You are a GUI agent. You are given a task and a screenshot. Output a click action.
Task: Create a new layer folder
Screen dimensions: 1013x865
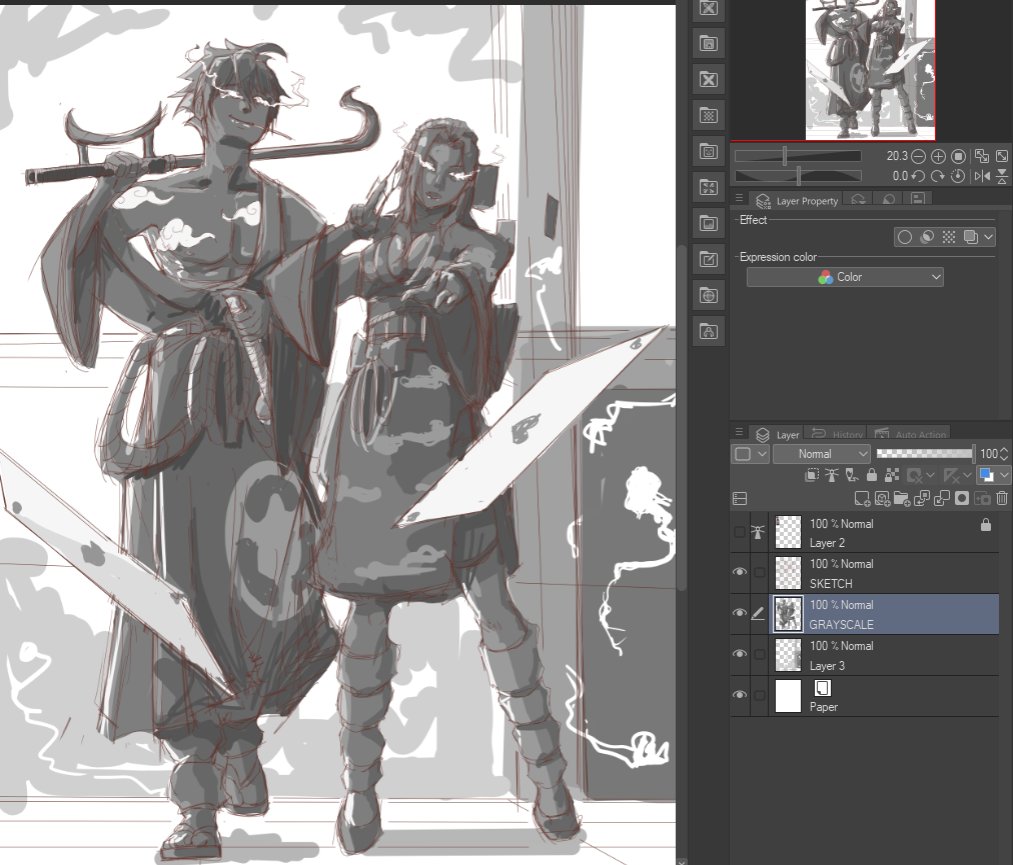coord(902,498)
